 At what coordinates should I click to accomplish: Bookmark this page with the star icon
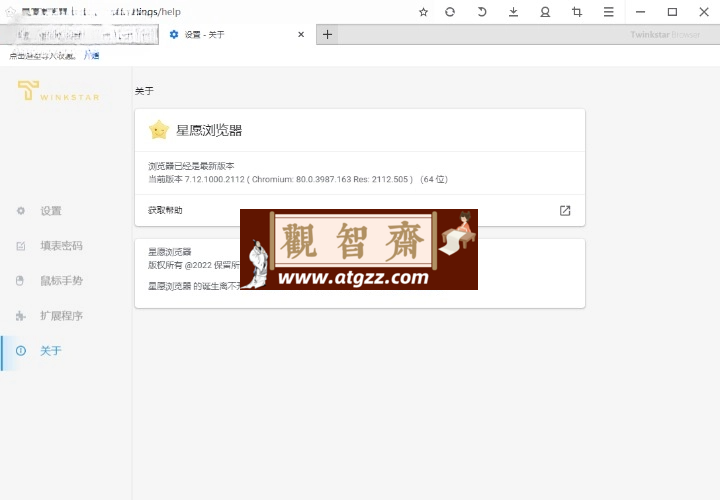coord(423,12)
